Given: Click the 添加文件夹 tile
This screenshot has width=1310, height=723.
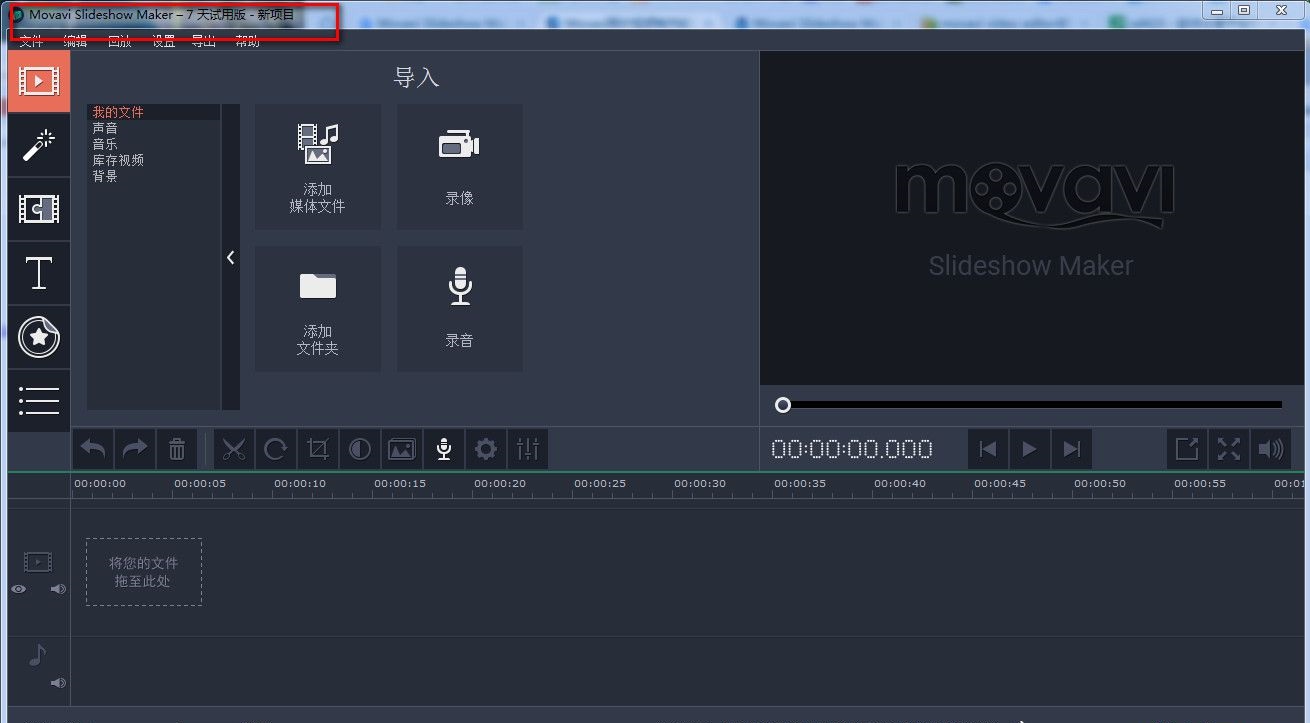Looking at the screenshot, I should [318, 309].
